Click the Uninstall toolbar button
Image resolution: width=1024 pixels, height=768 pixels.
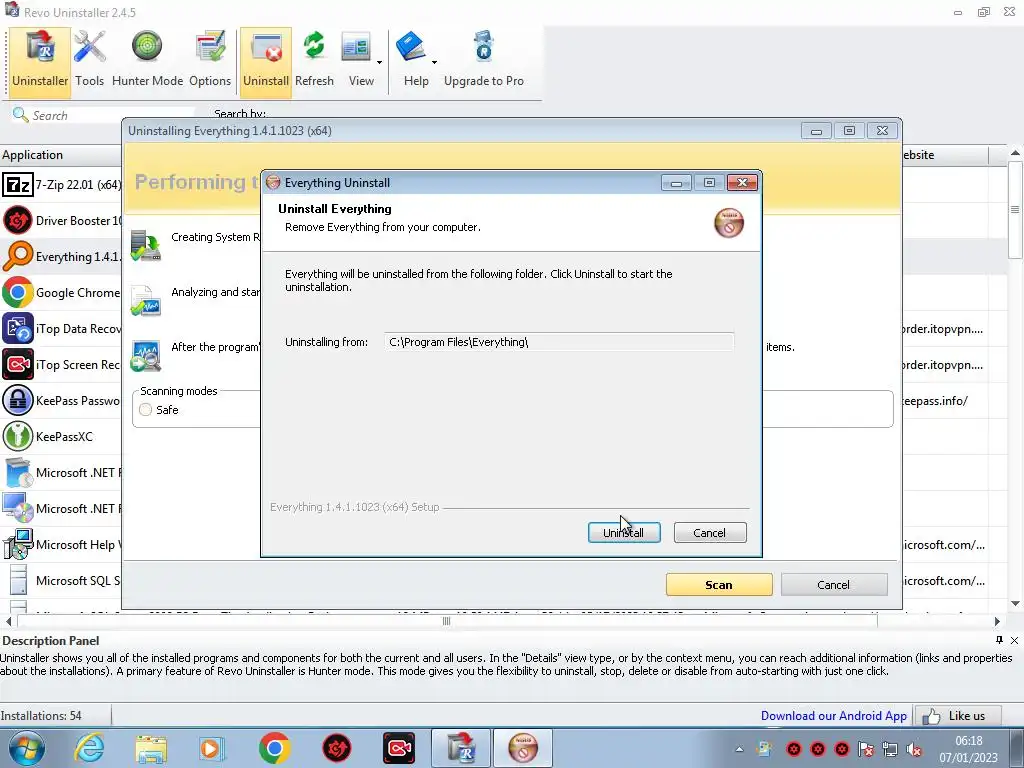(266, 62)
